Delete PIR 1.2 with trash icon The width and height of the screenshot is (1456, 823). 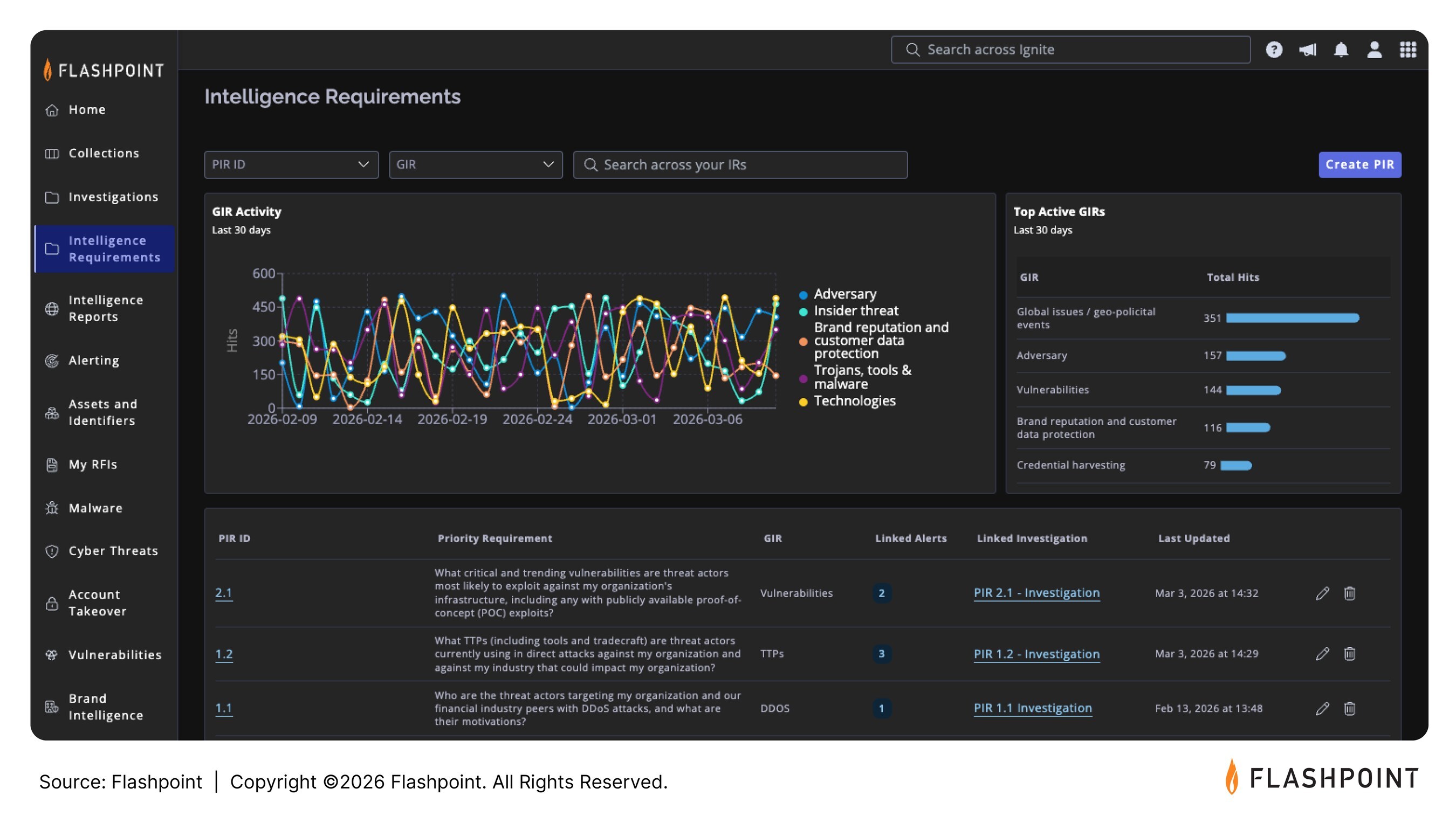click(x=1349, y=654)
